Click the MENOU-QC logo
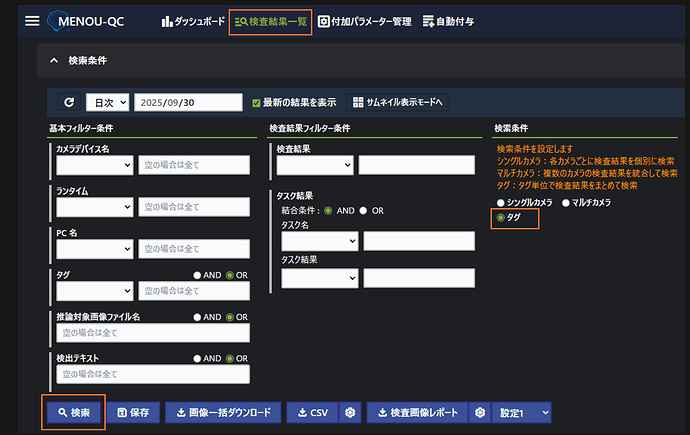The width and height of the screenshot is (690, 435). click(x=86, y=21)
